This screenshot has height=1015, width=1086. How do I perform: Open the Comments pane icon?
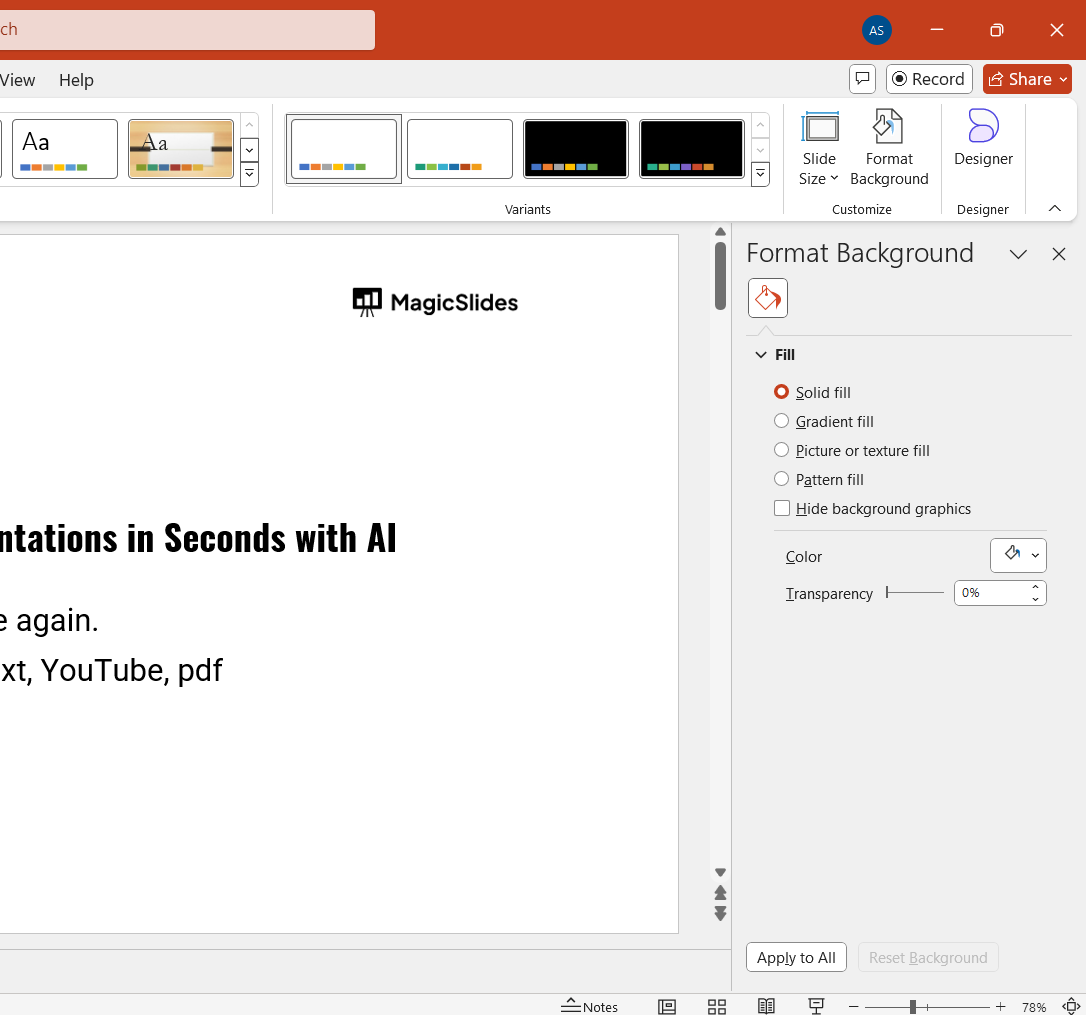click(x=862, y=79)
